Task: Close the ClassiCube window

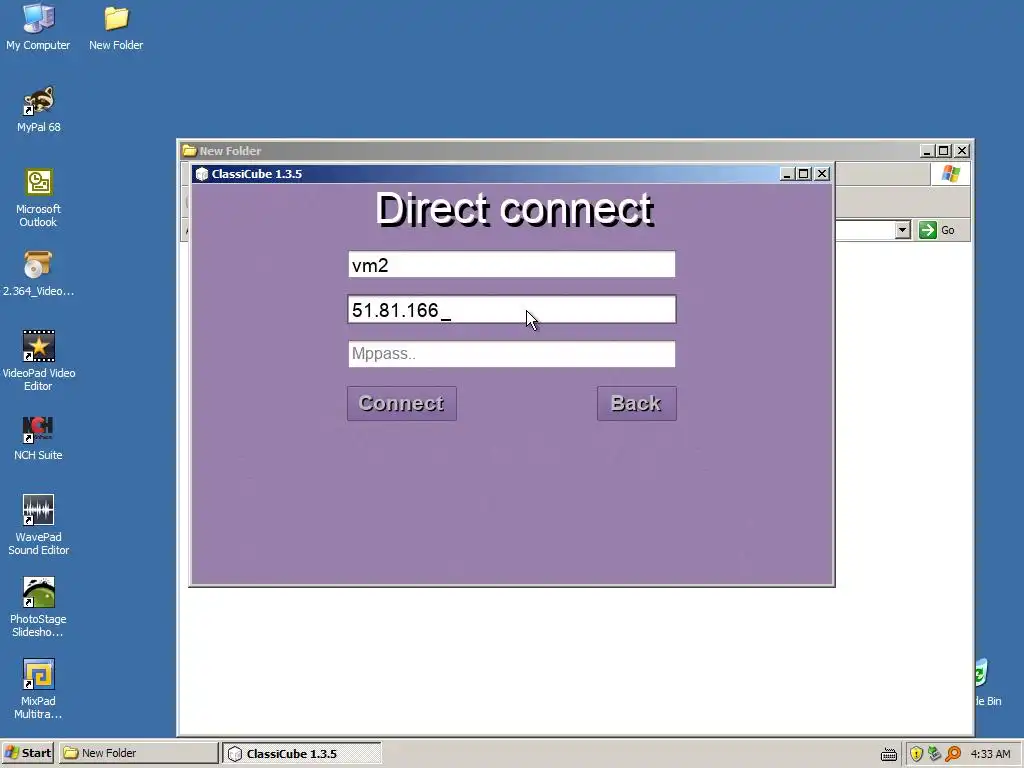Action: (x=822, y=174)
